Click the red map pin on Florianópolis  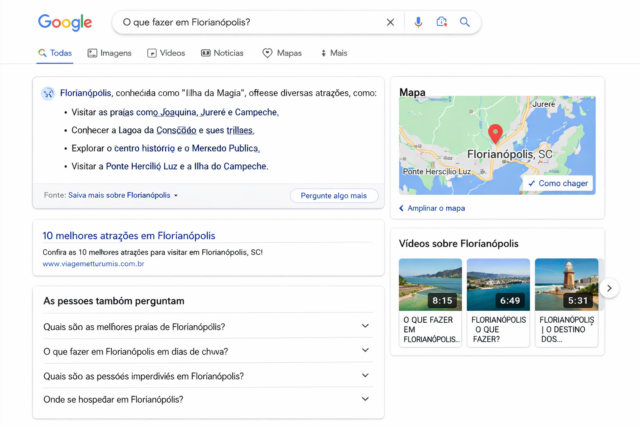494,134
